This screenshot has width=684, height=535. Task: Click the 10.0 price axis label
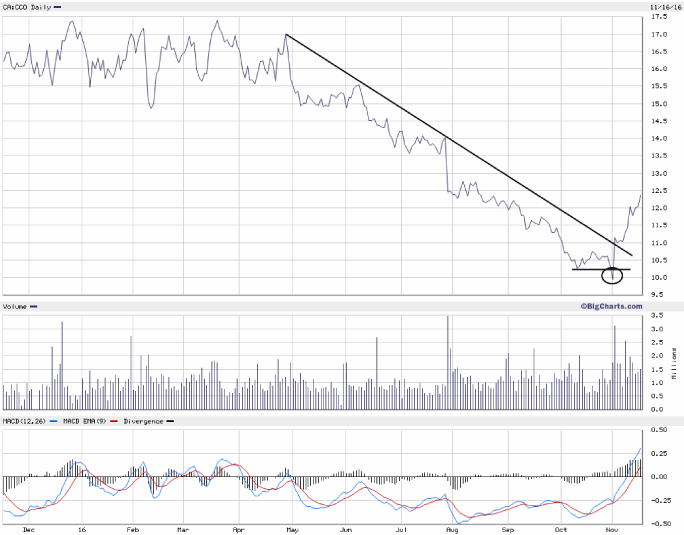[x=659, y=277]
